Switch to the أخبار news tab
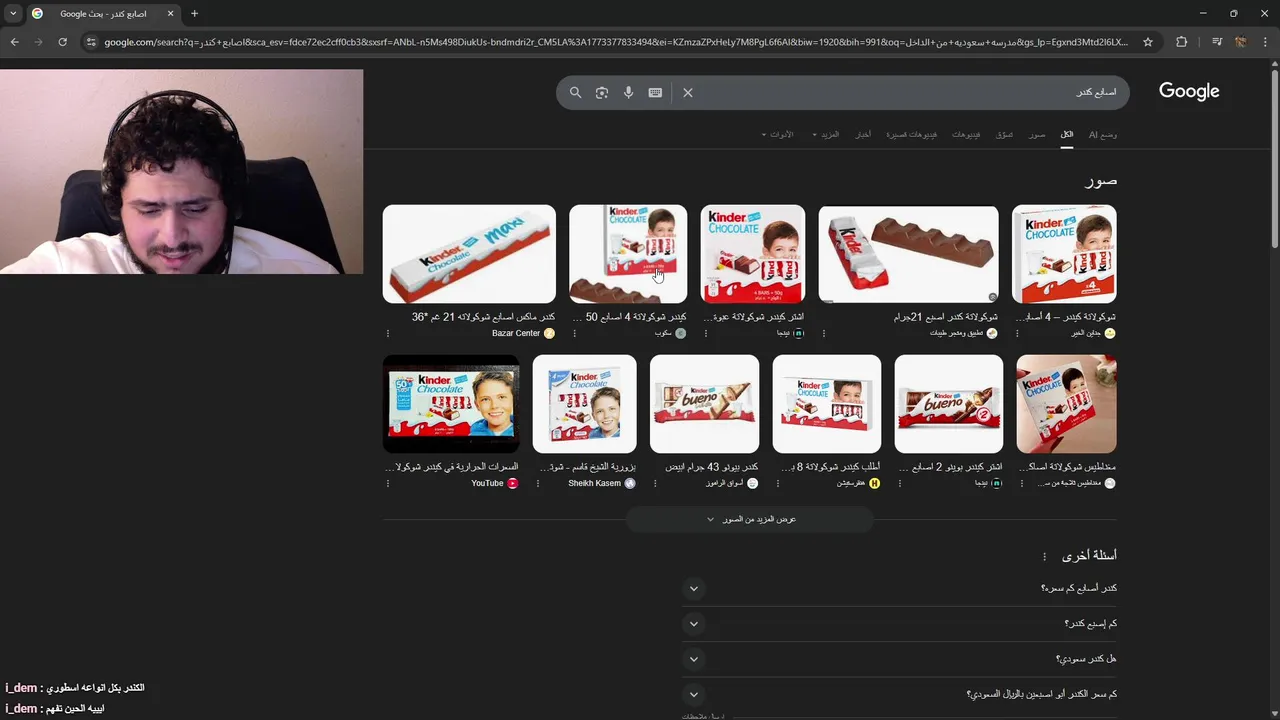 tap(863, 134)
